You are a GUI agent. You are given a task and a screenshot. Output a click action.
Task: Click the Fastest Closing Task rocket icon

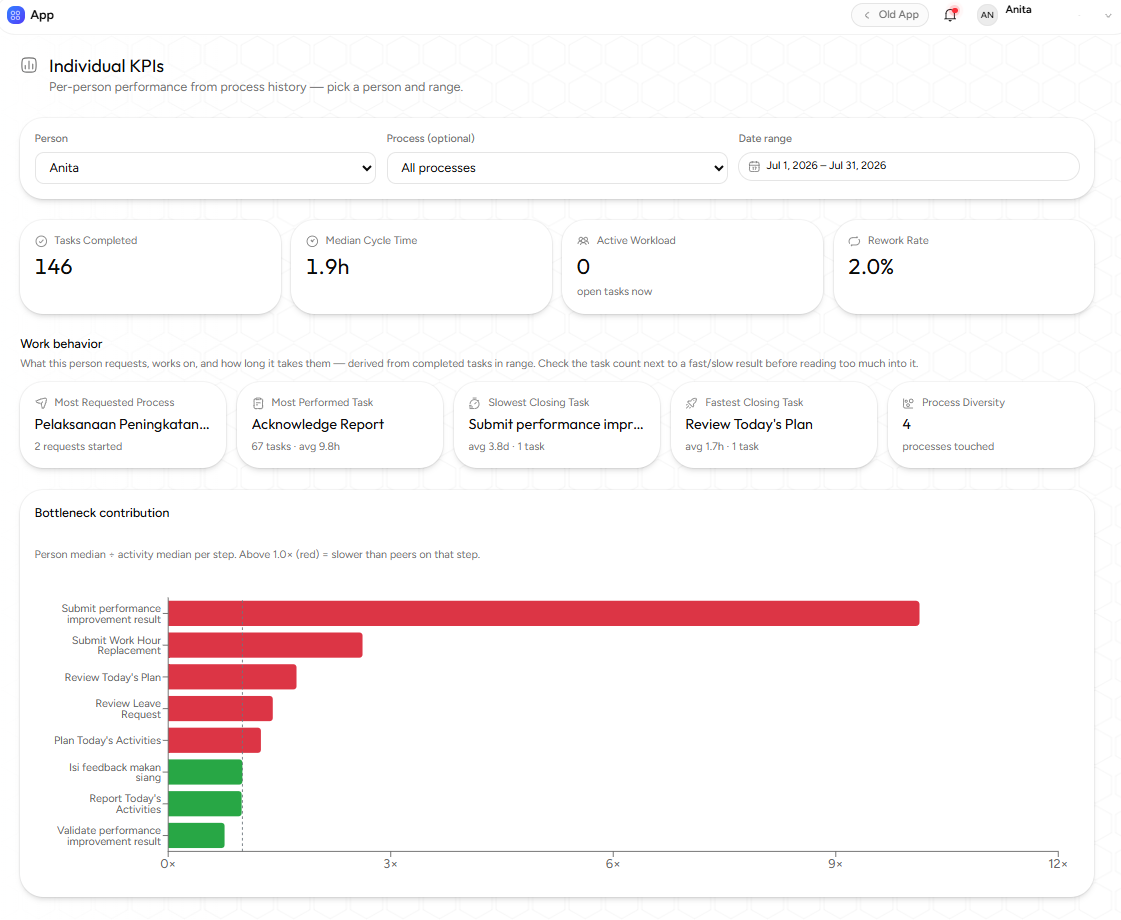(x=691, y=403)
